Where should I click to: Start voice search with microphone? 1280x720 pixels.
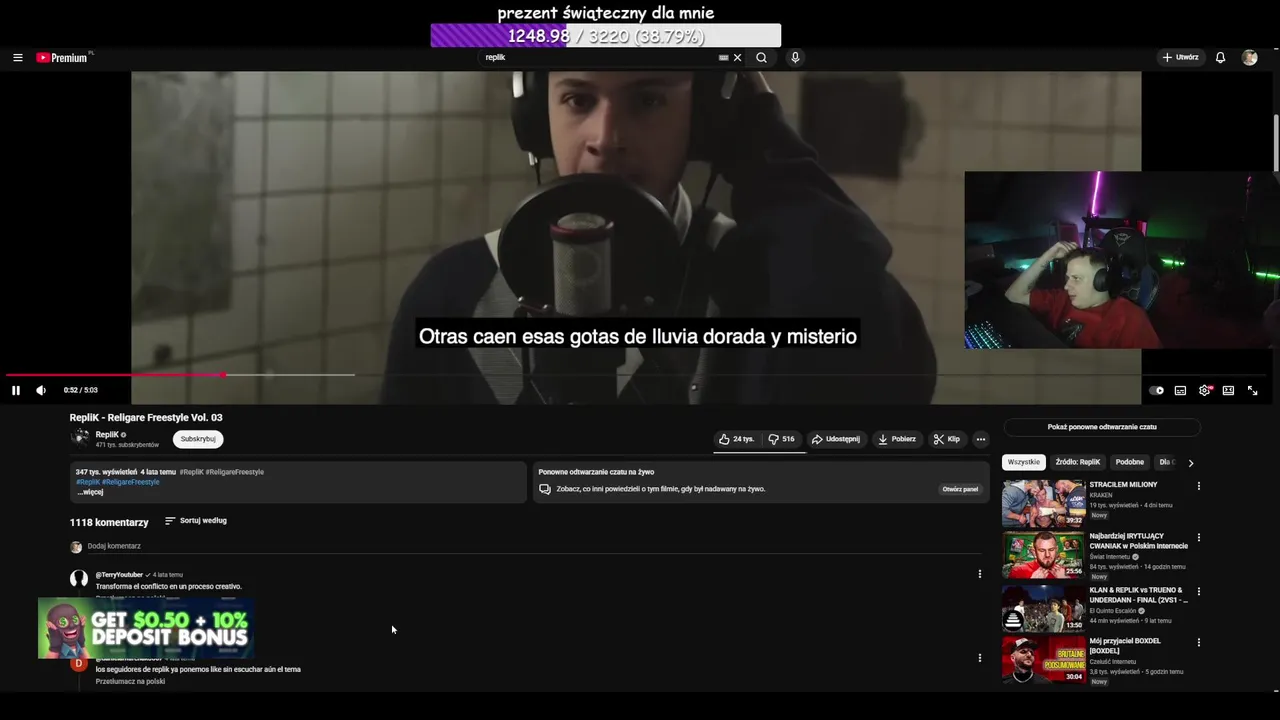pos(795,58)
